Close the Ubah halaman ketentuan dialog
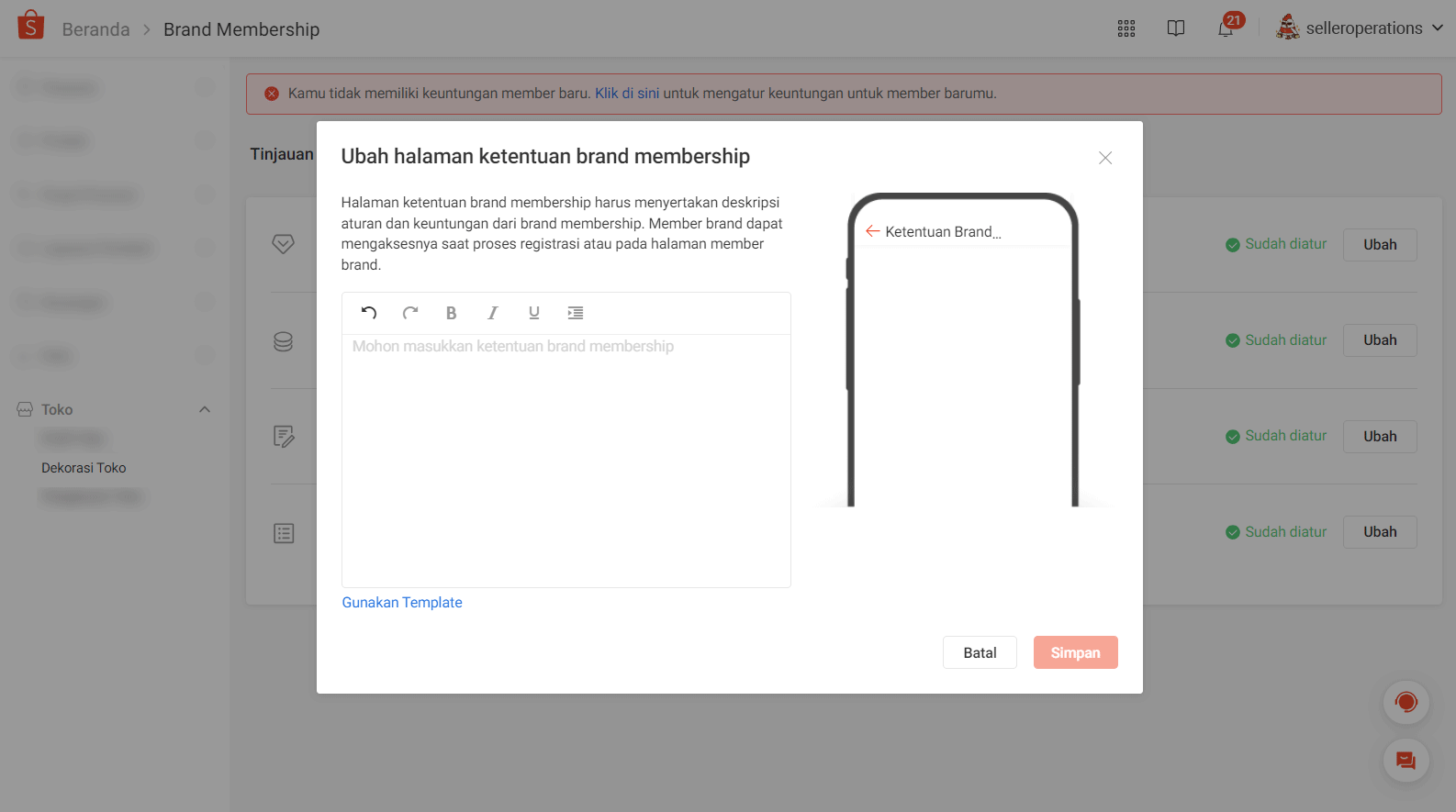Image resolution: width=1456 pixels, height=812 pixels. tap(1105, 158)
